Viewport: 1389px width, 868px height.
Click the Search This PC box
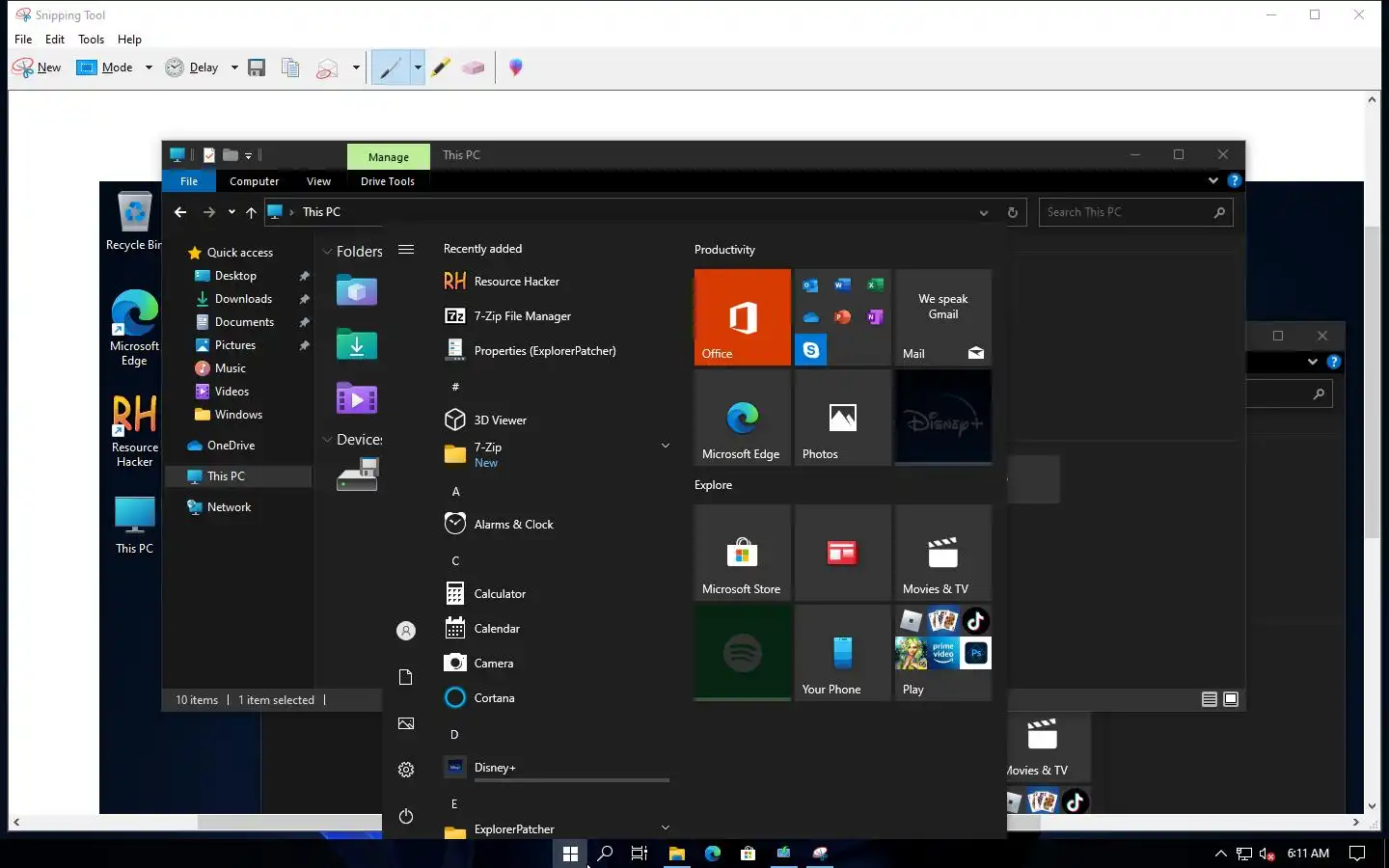tap(1135, 212)
